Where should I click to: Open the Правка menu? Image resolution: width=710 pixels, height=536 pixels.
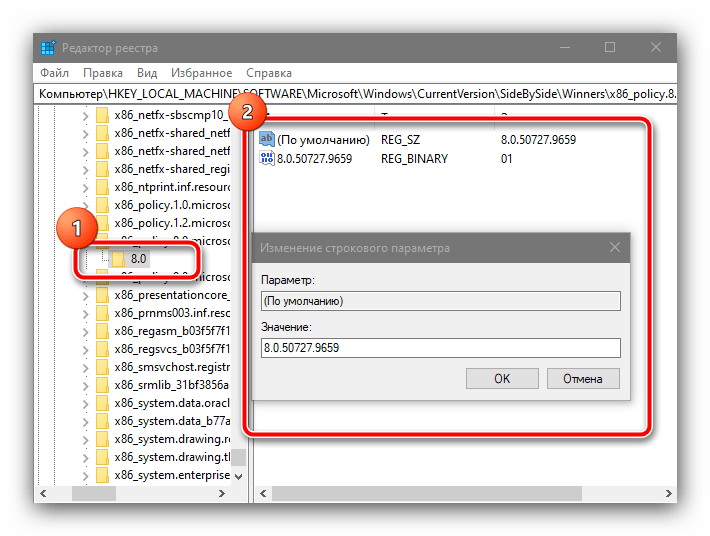coord(103,73)
